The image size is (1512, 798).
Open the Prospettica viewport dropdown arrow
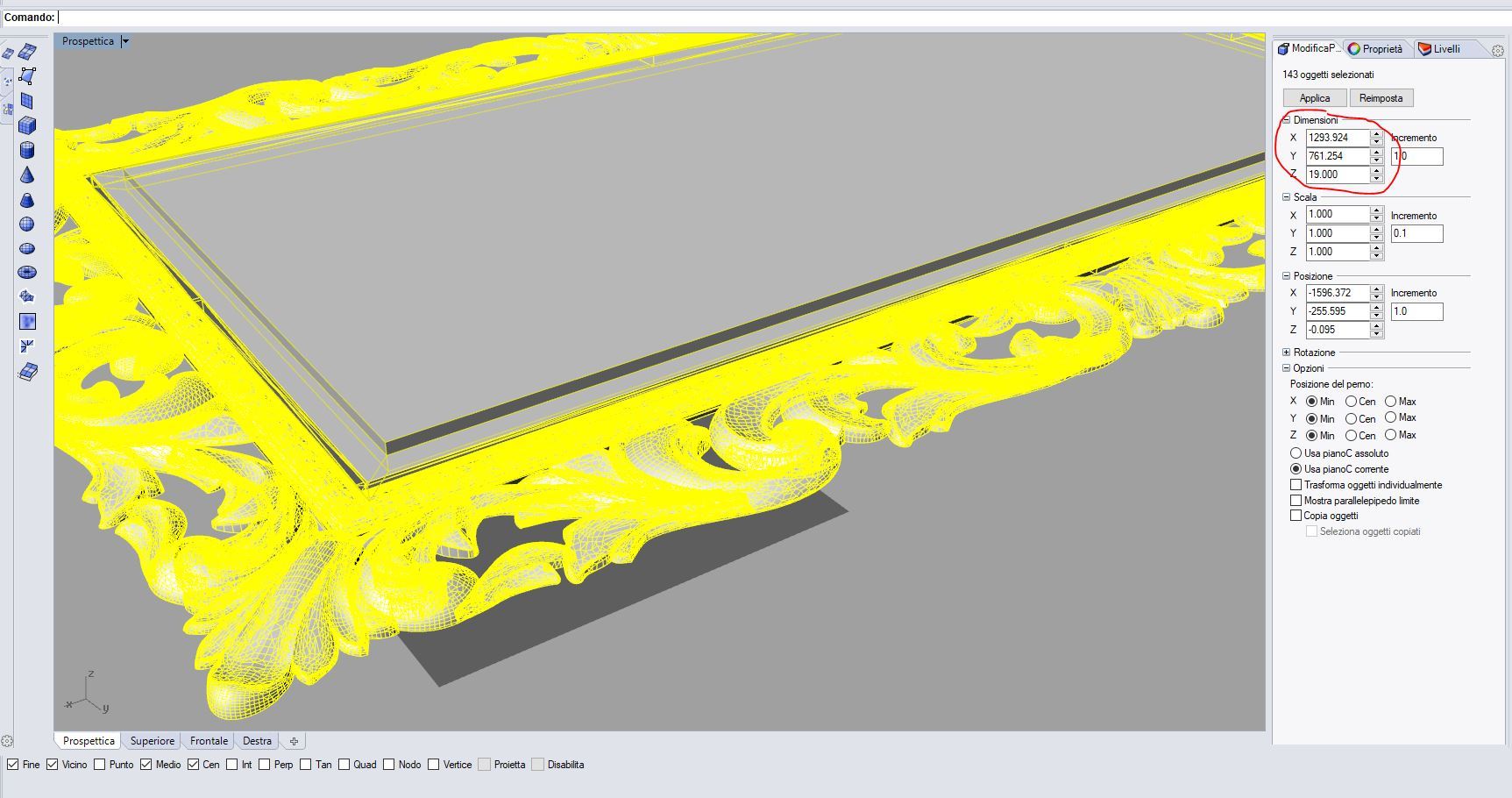pyautogui.click(x=125, y=41)
